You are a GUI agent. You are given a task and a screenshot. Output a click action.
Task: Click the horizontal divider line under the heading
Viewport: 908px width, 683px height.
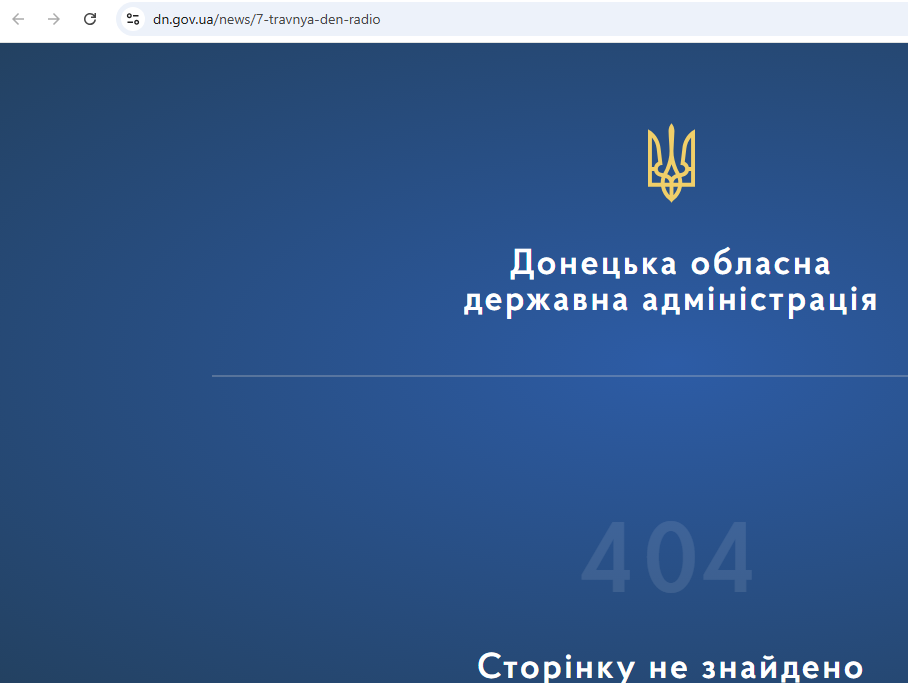(560, 376)
